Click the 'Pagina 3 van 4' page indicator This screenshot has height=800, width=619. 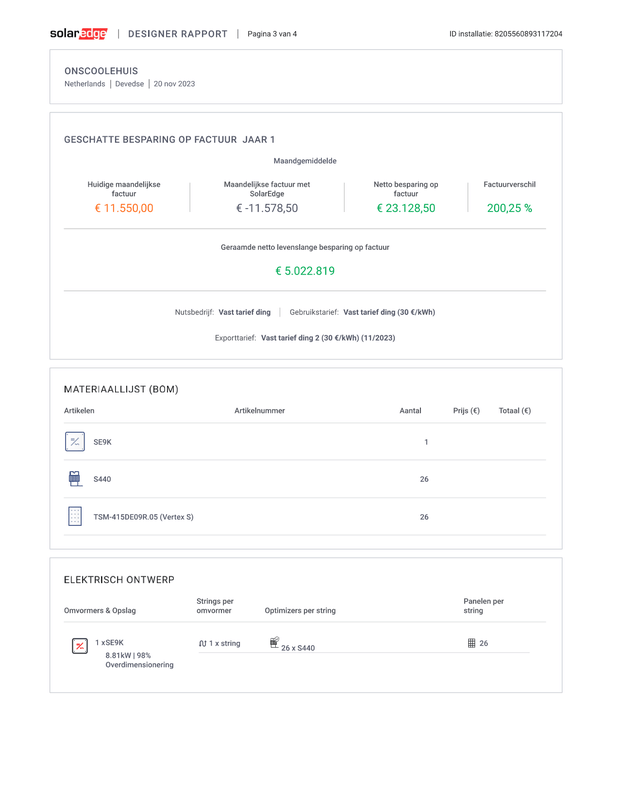[272, 34]
